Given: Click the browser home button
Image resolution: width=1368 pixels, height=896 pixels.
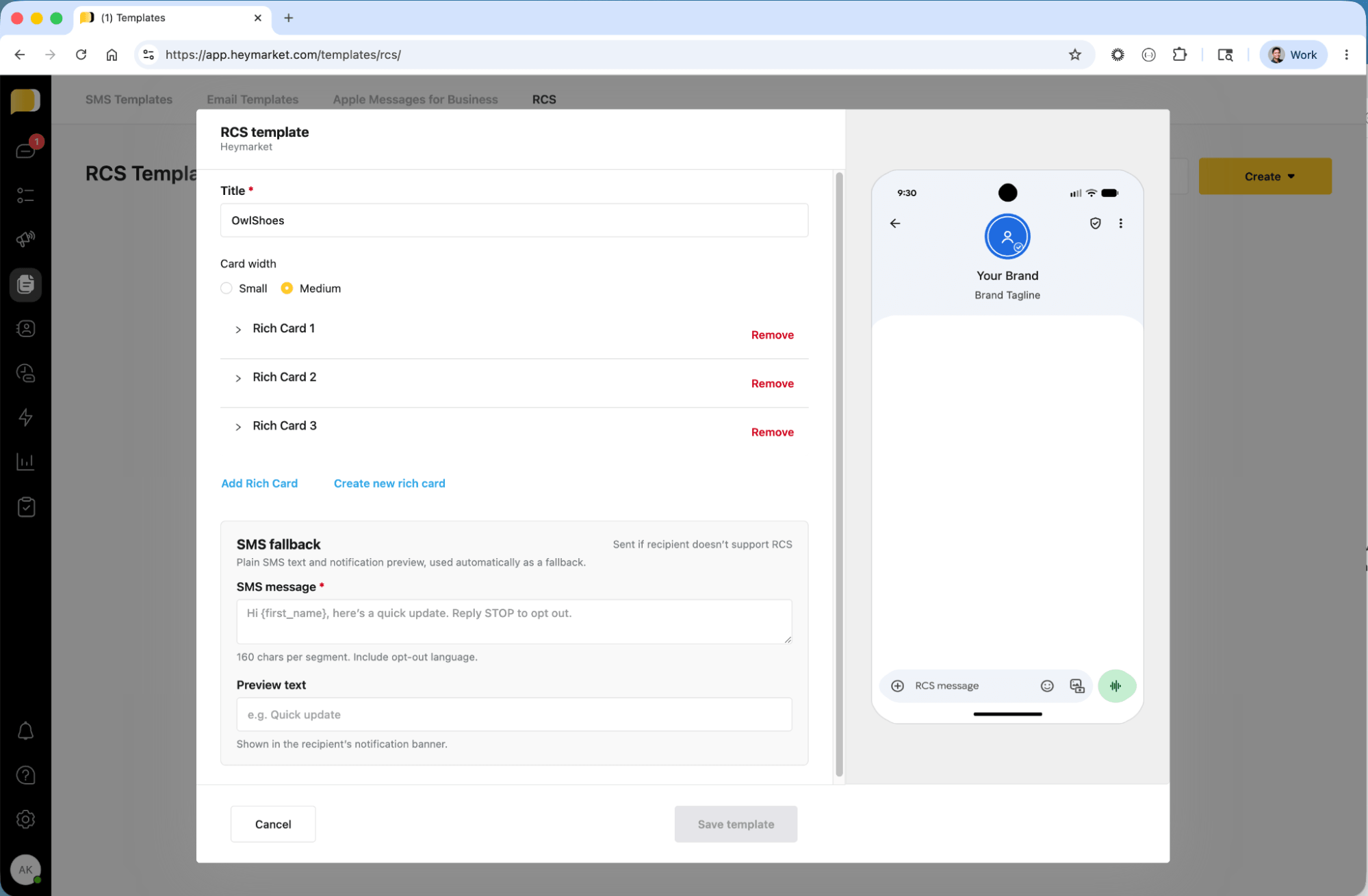Looking at the screenshot, I should click(x=112, y=55).
